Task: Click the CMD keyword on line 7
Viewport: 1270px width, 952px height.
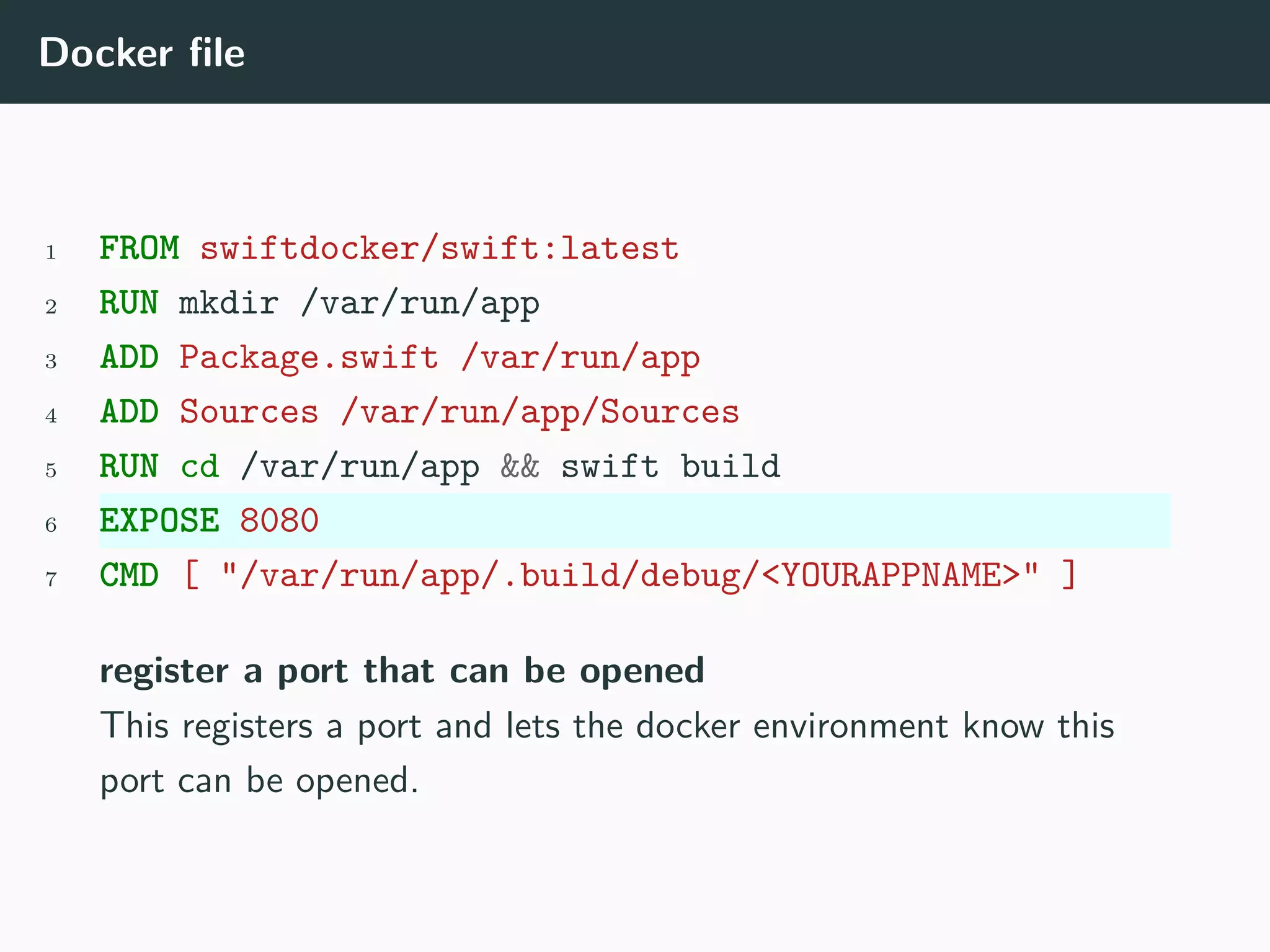Action: 129,576
